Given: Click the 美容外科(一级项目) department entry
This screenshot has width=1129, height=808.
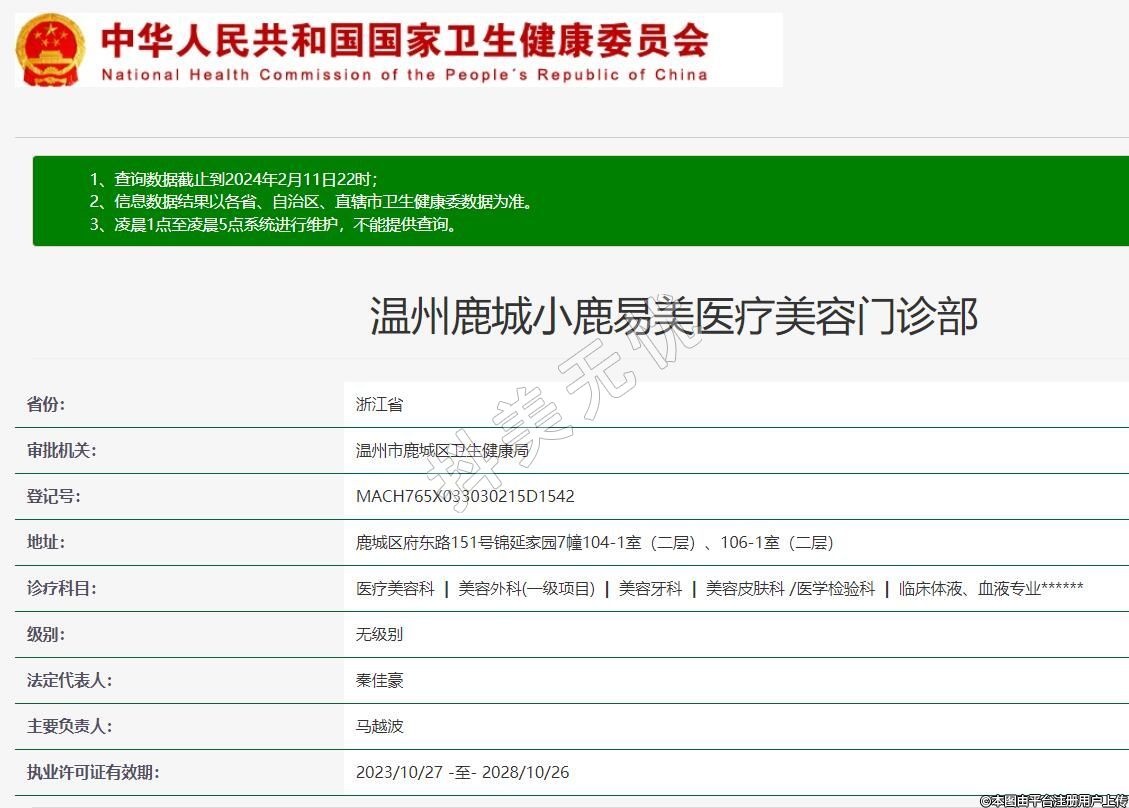Looking at the screenshot, I should click(526, 589).
